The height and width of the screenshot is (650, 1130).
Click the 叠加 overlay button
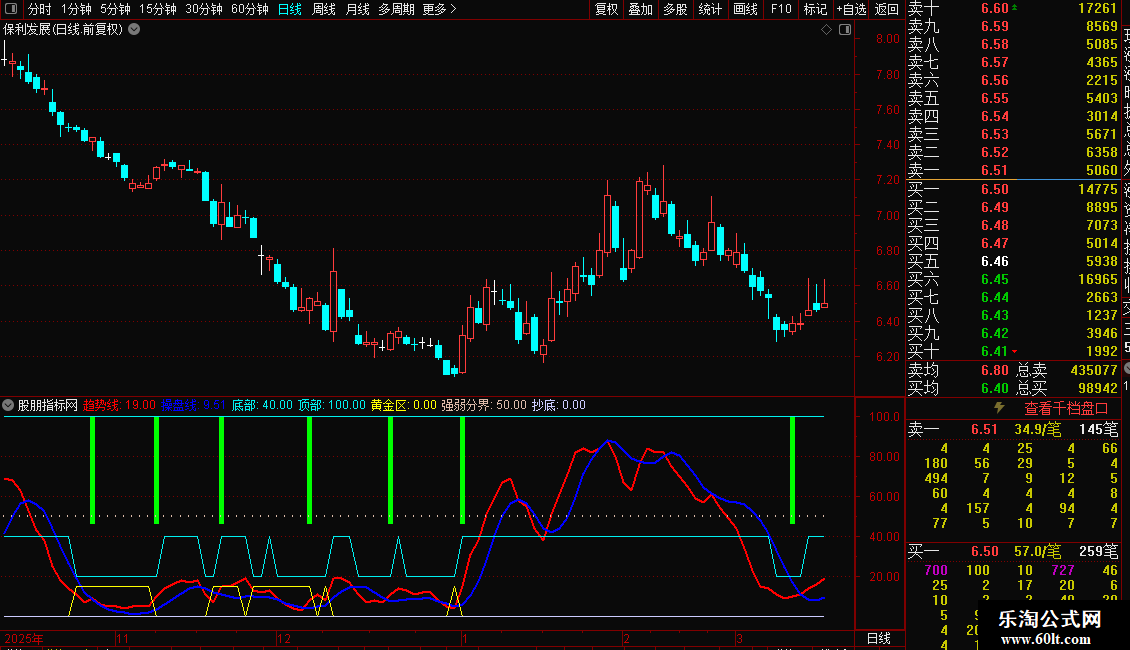coord(641,9)
